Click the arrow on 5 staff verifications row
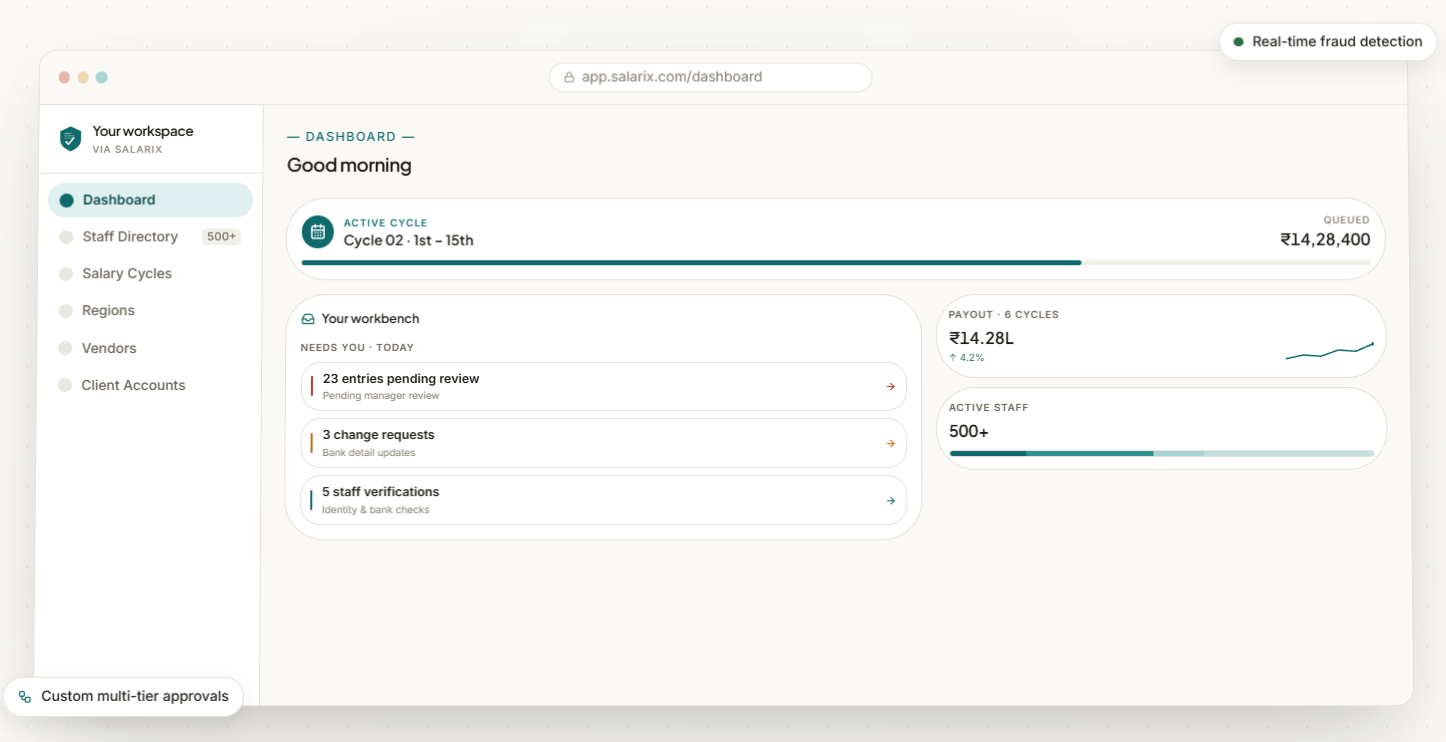 890,500
